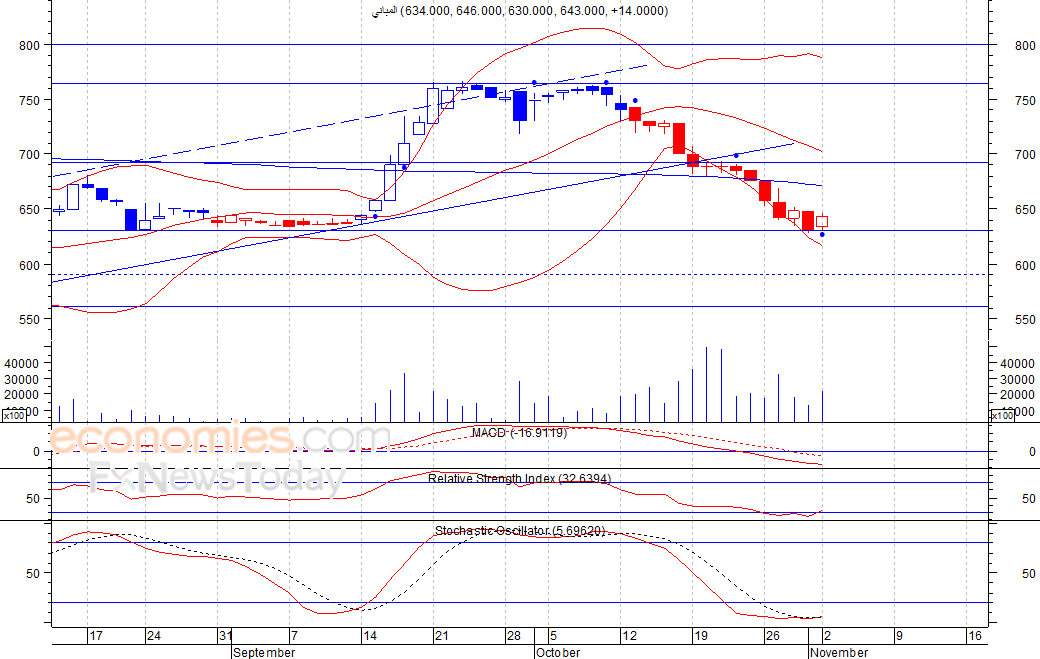The width and height of the screenshot is (1040, 659).
Task: Select the Stochastic Oscillator (5.69620) label
Action: point(520,530)
